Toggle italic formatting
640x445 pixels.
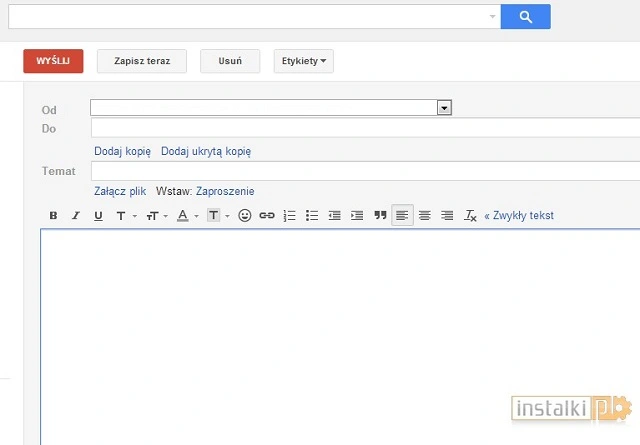(x=76, y=215)
